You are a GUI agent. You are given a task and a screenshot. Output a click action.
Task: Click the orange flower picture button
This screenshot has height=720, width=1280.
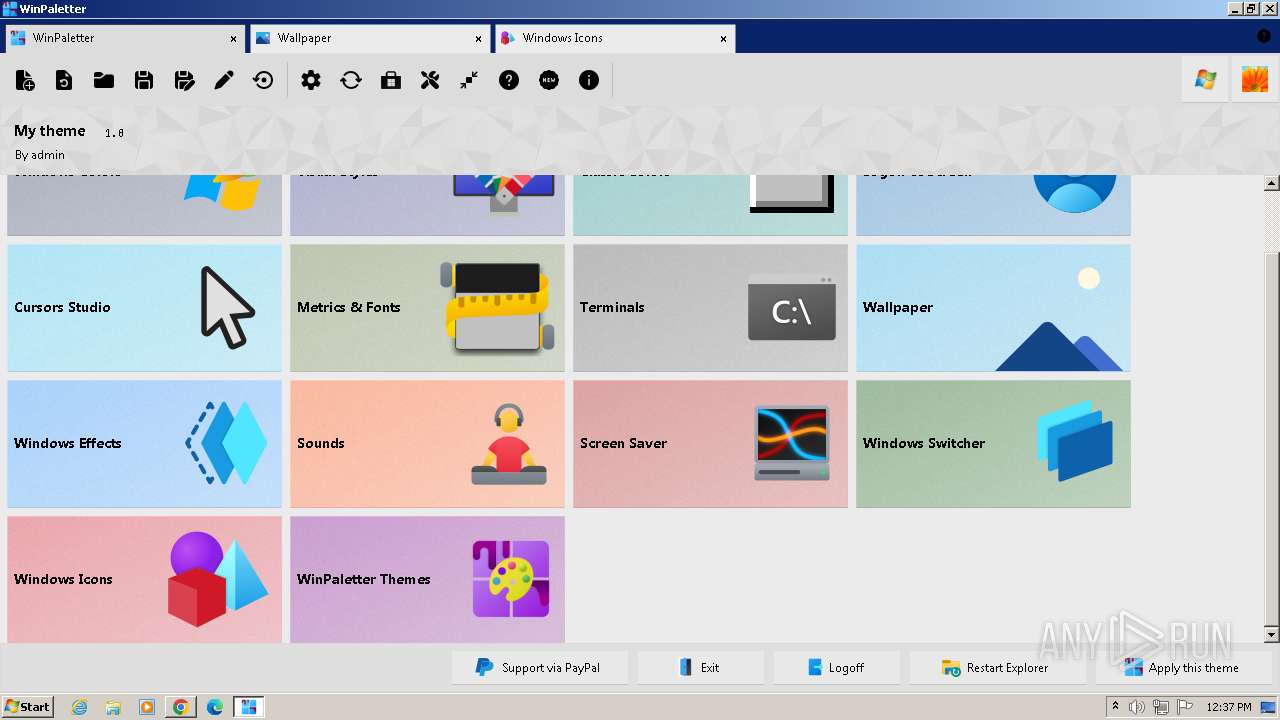point(1255,80)
